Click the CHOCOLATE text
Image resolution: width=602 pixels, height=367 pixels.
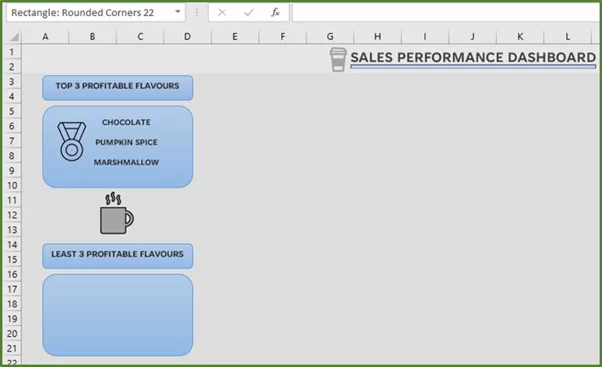[126, 122]
